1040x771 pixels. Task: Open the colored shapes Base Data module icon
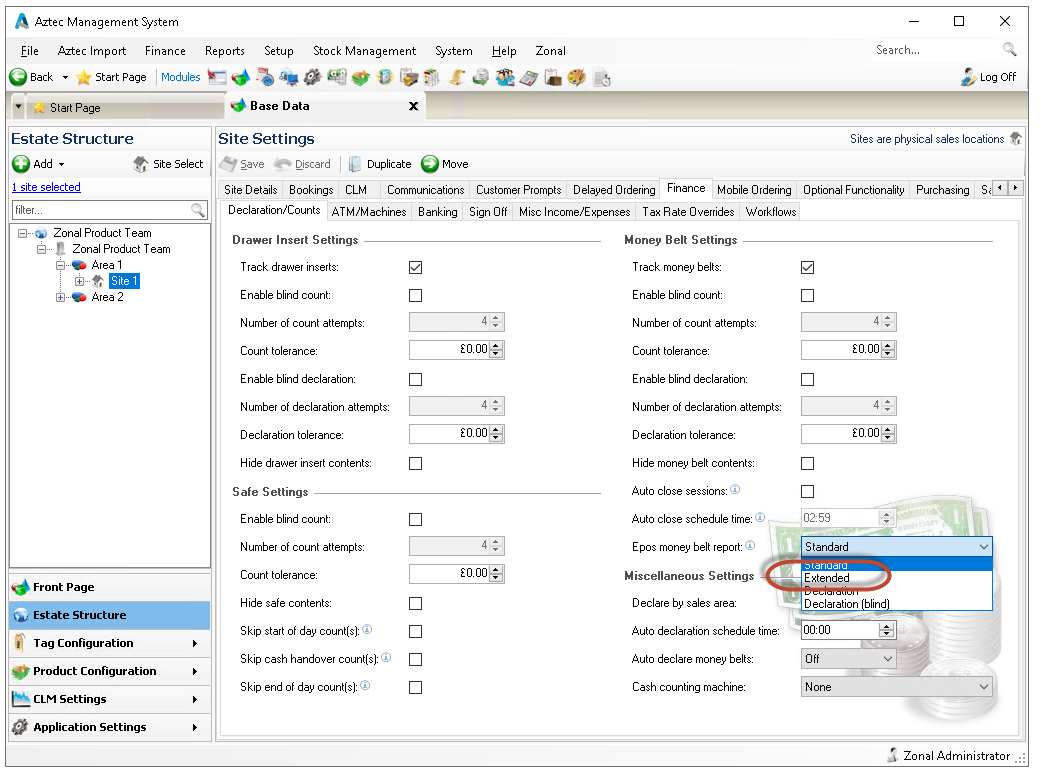[x=240, y=78]
